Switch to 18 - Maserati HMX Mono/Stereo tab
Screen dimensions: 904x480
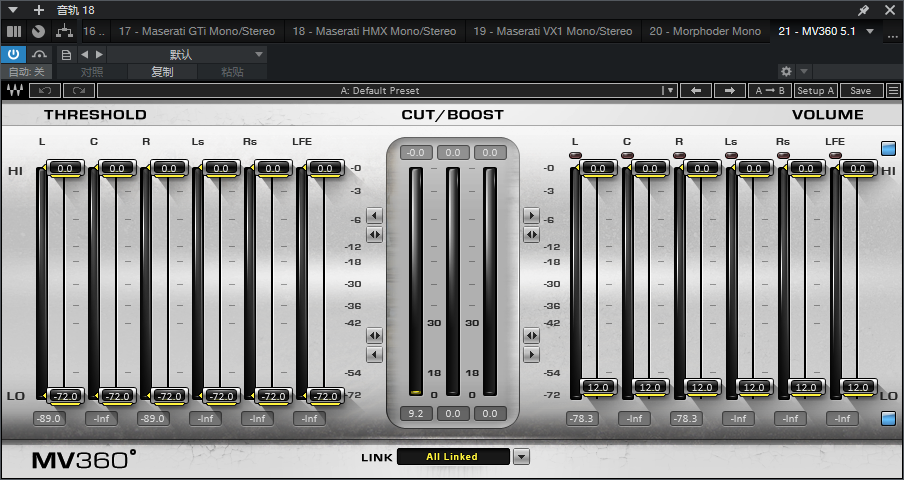(x=374, y=31)
